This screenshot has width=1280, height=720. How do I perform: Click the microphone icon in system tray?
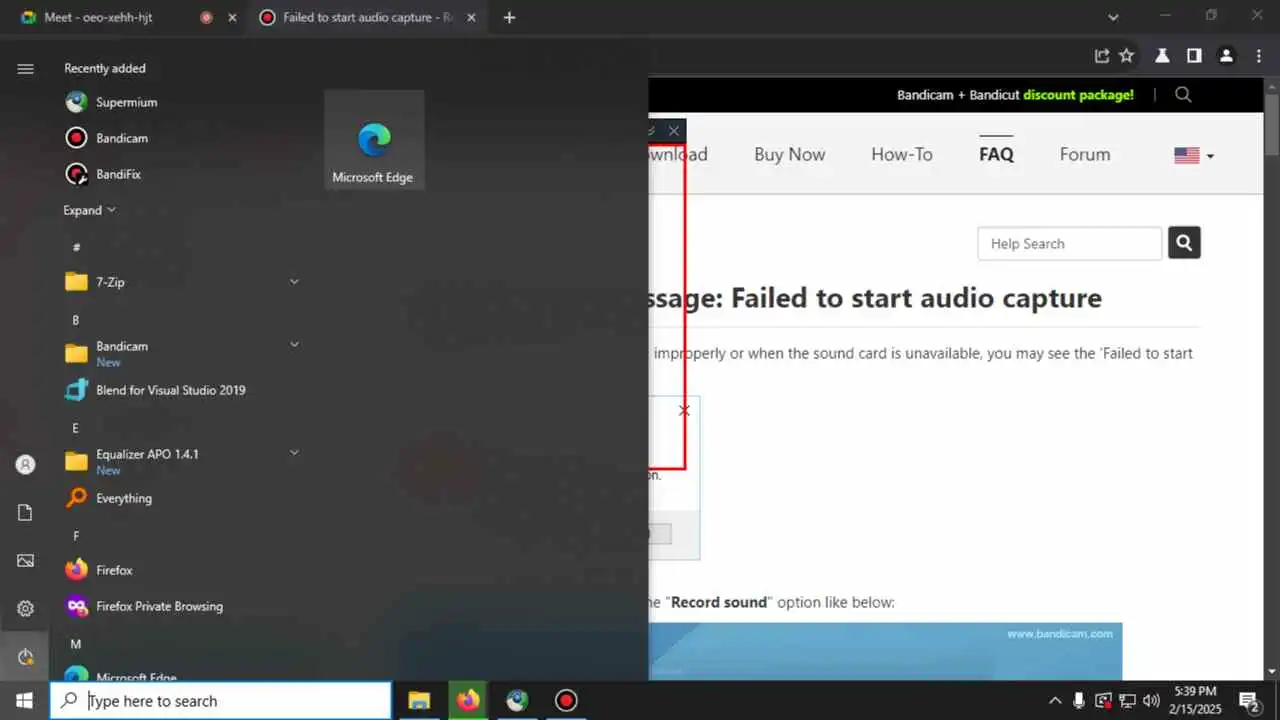tap(1079, 700)
